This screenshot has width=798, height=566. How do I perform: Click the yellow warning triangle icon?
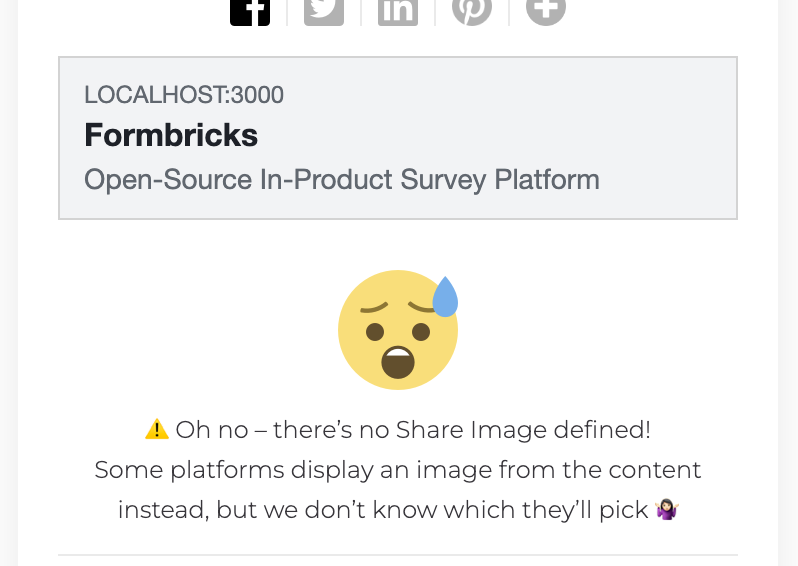[x=157, y=430]
